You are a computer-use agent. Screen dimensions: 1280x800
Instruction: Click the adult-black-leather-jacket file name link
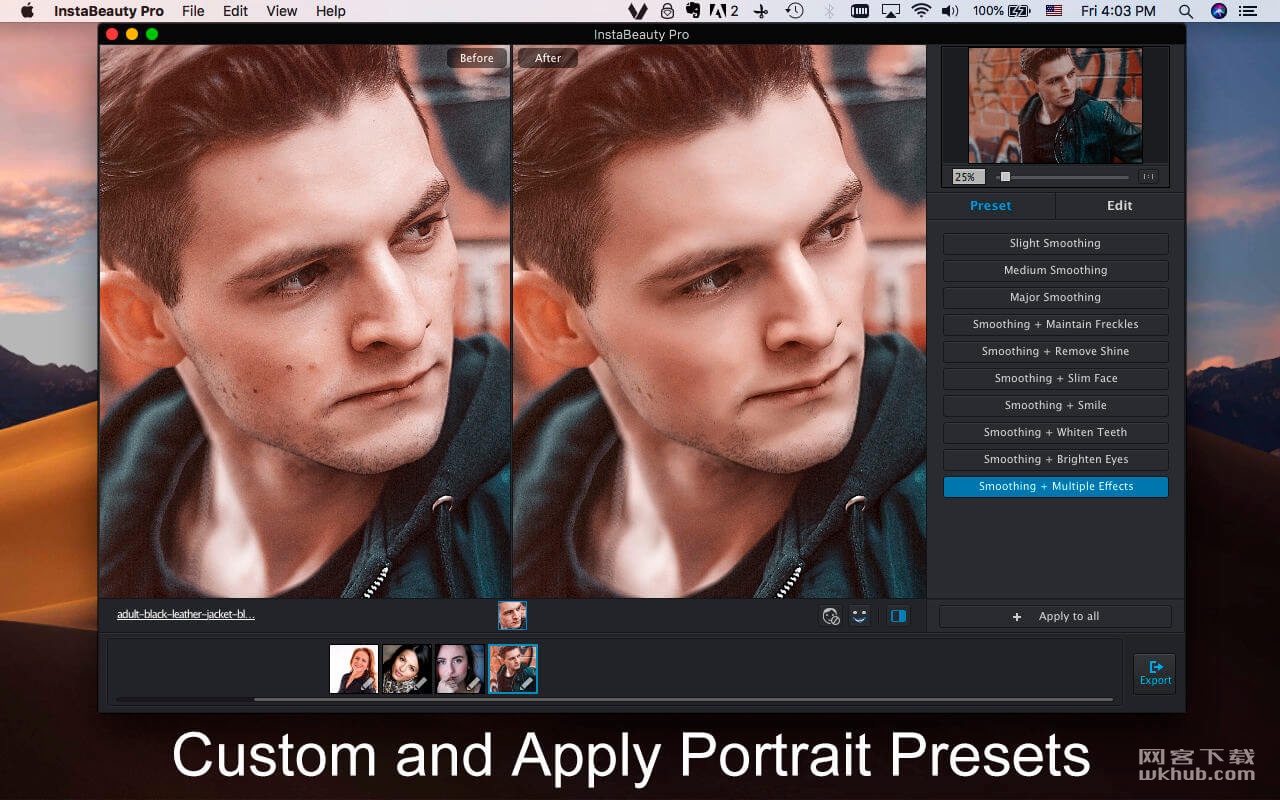(186, 615)
